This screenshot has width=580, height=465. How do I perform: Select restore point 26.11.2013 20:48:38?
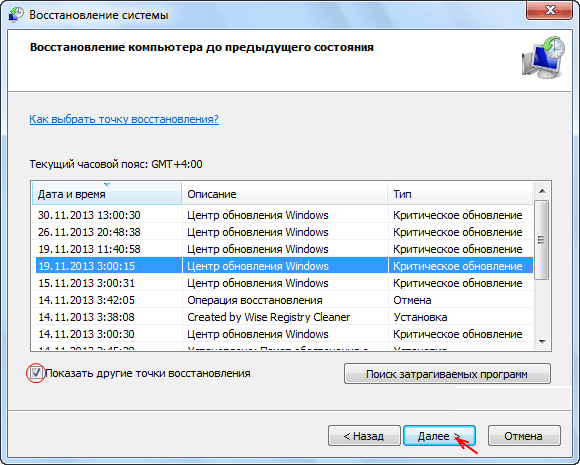[283, 232]
